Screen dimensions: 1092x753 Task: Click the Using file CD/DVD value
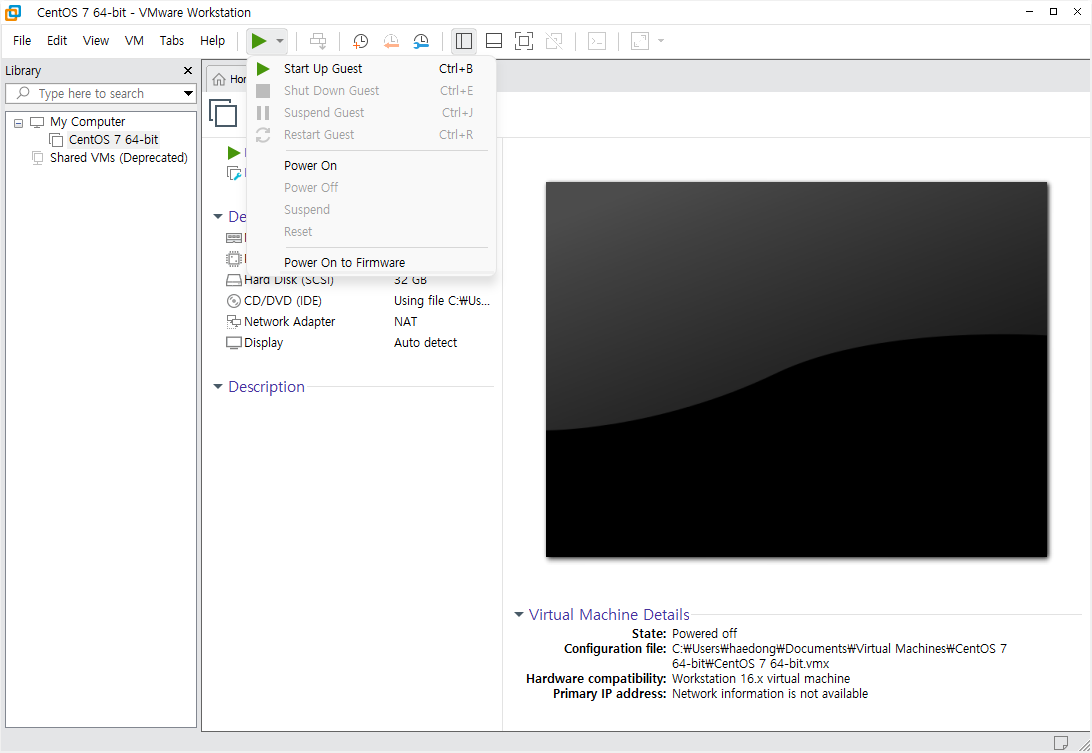coord(442,301)
